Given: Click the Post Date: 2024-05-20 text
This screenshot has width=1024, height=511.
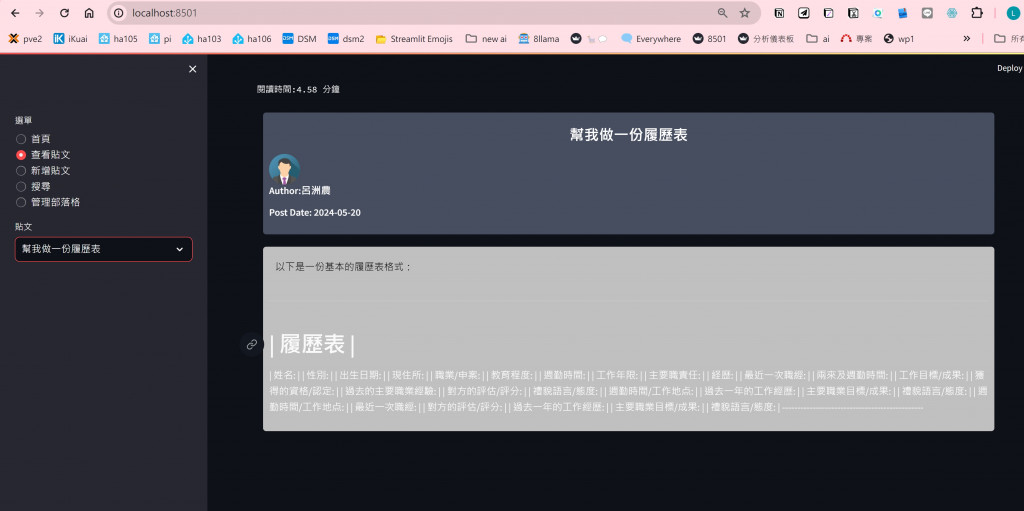Looking at the screenshot, I should (x=315, y=213).
